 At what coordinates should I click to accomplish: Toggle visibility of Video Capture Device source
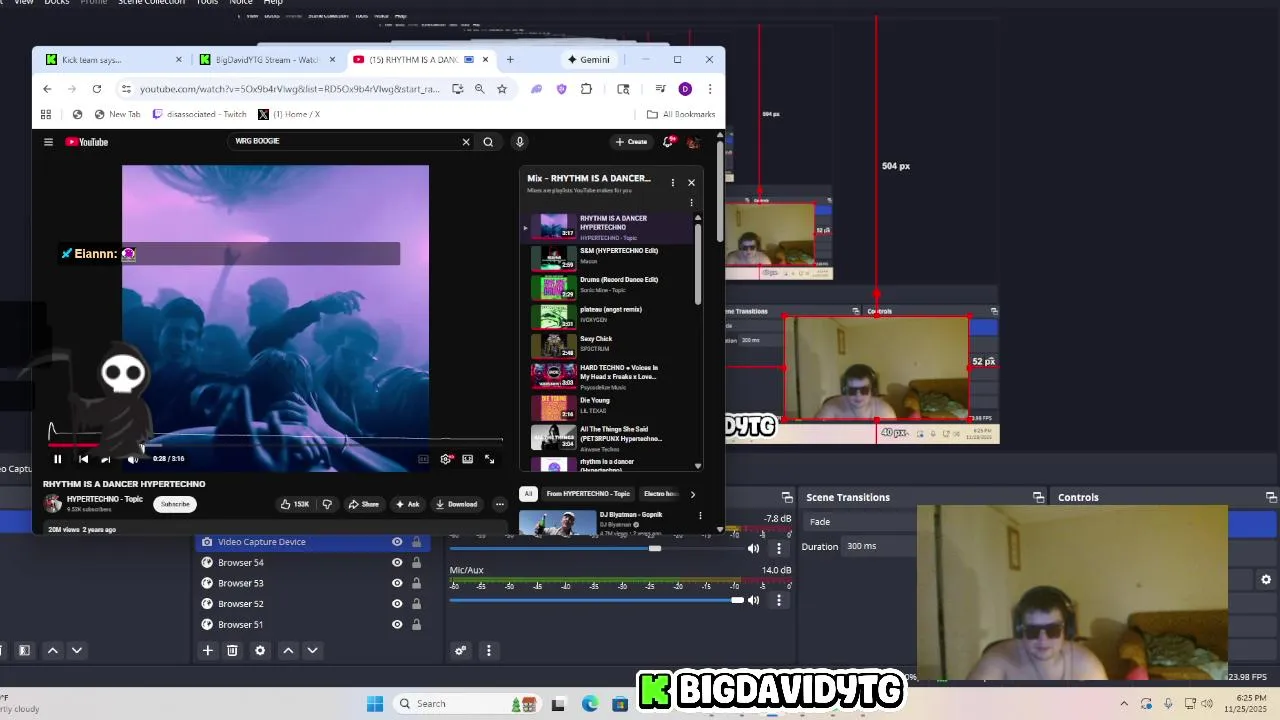[397, 542]
